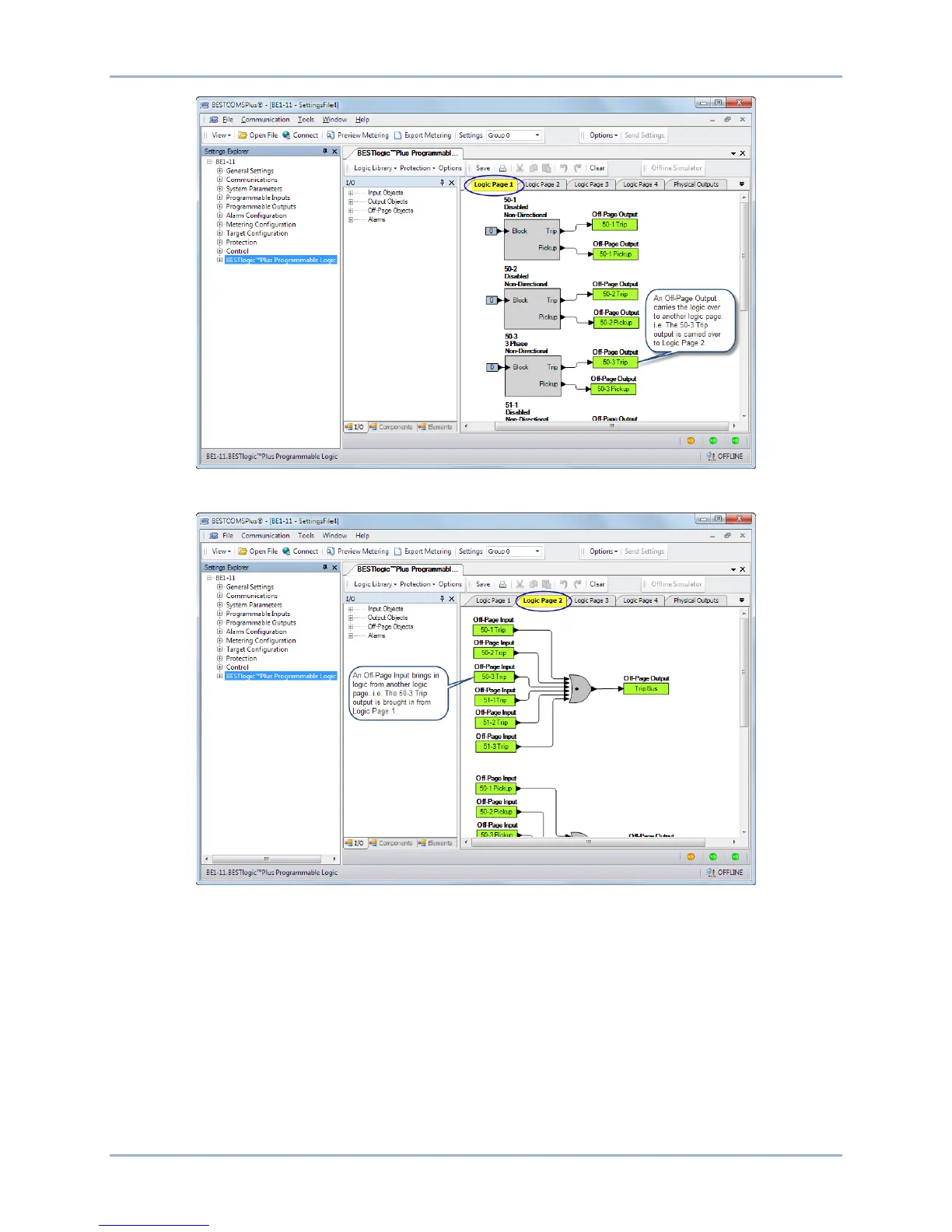952x1232 pixels.
Task: Expand Programmable Inputs node in upper window tree
Action: point(220,198)
